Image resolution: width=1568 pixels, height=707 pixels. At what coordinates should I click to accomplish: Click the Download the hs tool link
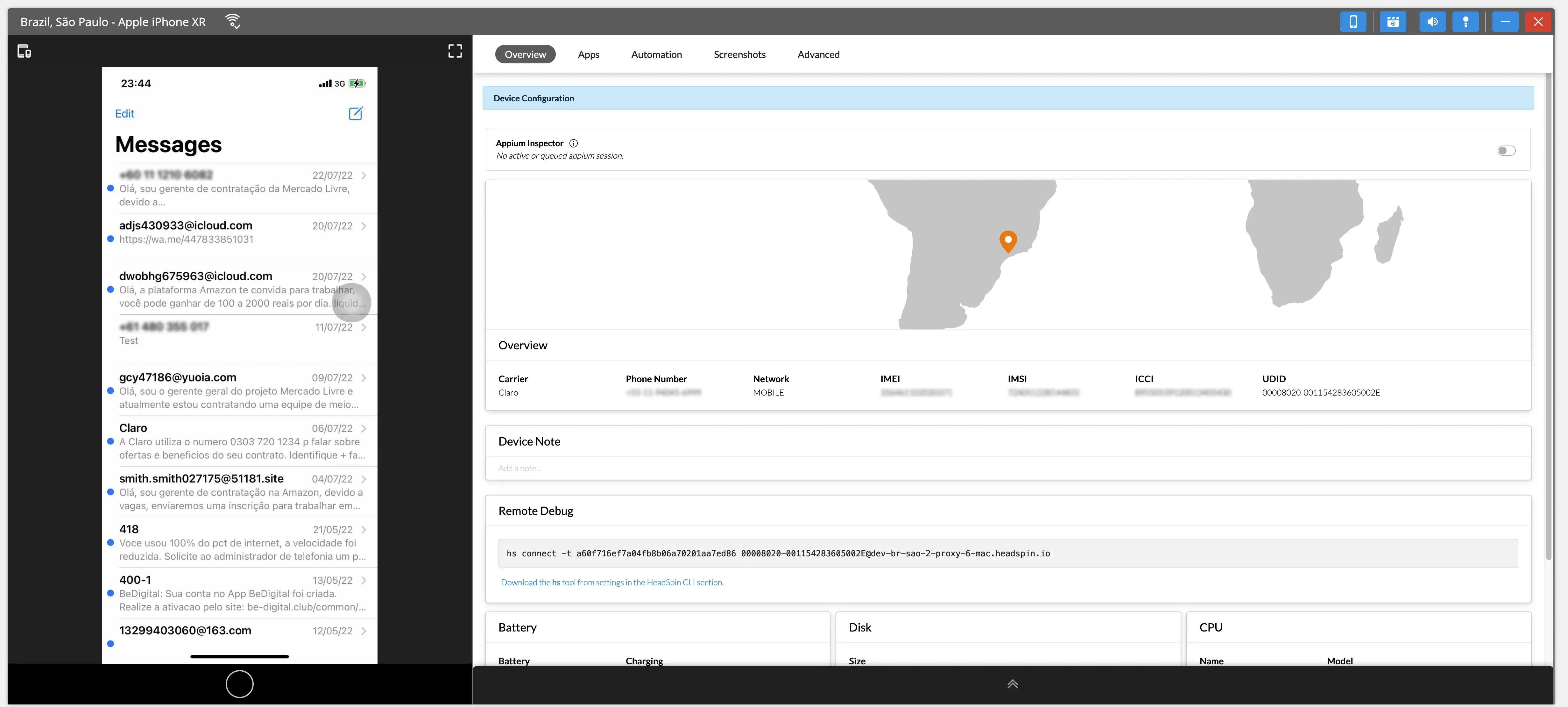[x=612, y=582]
